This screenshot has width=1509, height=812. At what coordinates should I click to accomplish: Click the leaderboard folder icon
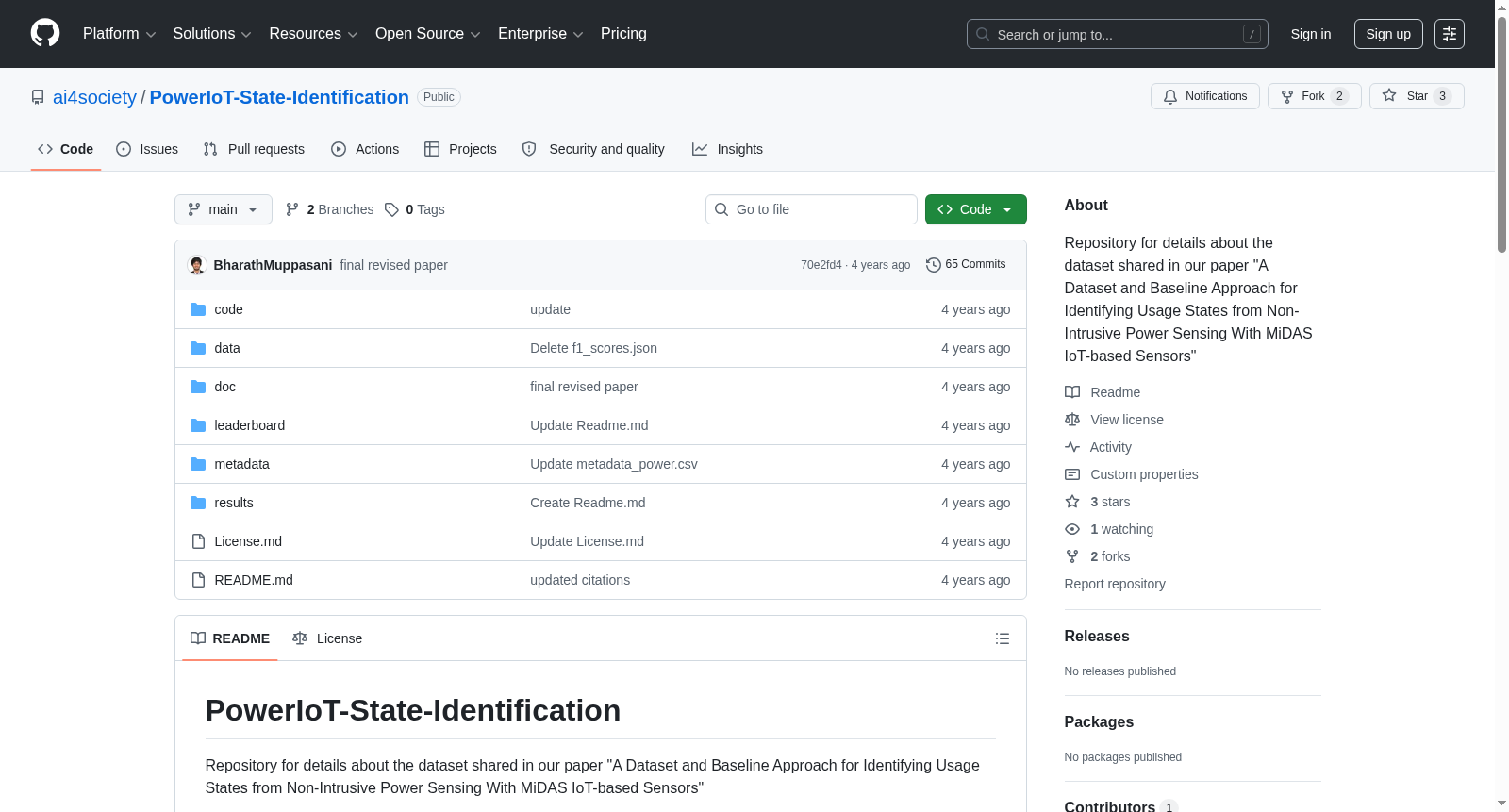[x=198, y=425]
